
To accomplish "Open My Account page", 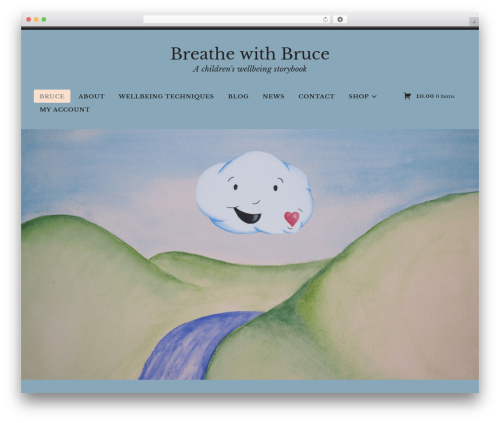I will pos(65,110).
